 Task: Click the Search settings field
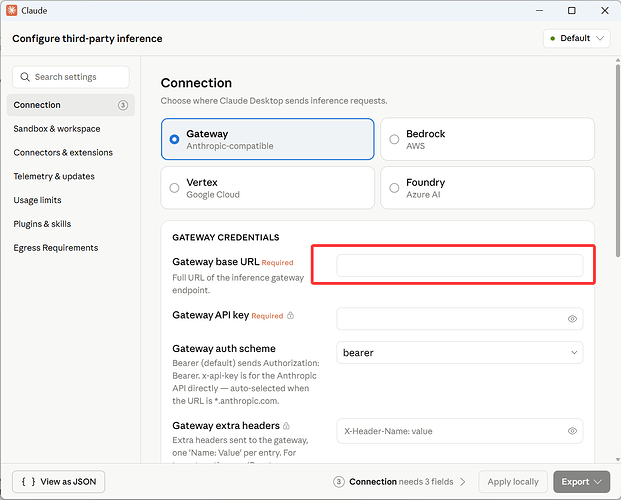click(71, 77)
